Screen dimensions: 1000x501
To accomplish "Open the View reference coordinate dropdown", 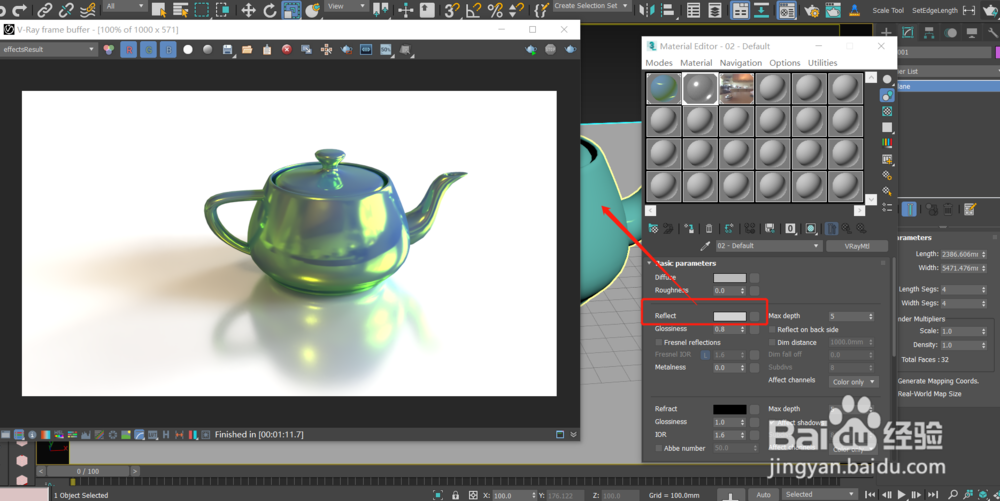I will click(346, 6).
